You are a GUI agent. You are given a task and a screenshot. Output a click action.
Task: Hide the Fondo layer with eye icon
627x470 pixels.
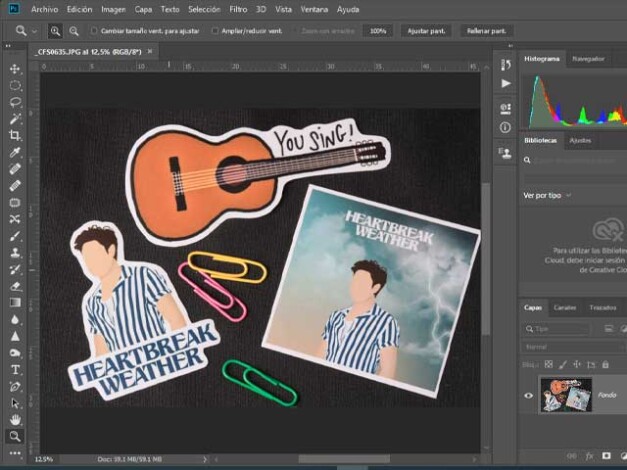pyautogui.click(x=528, y=396)
